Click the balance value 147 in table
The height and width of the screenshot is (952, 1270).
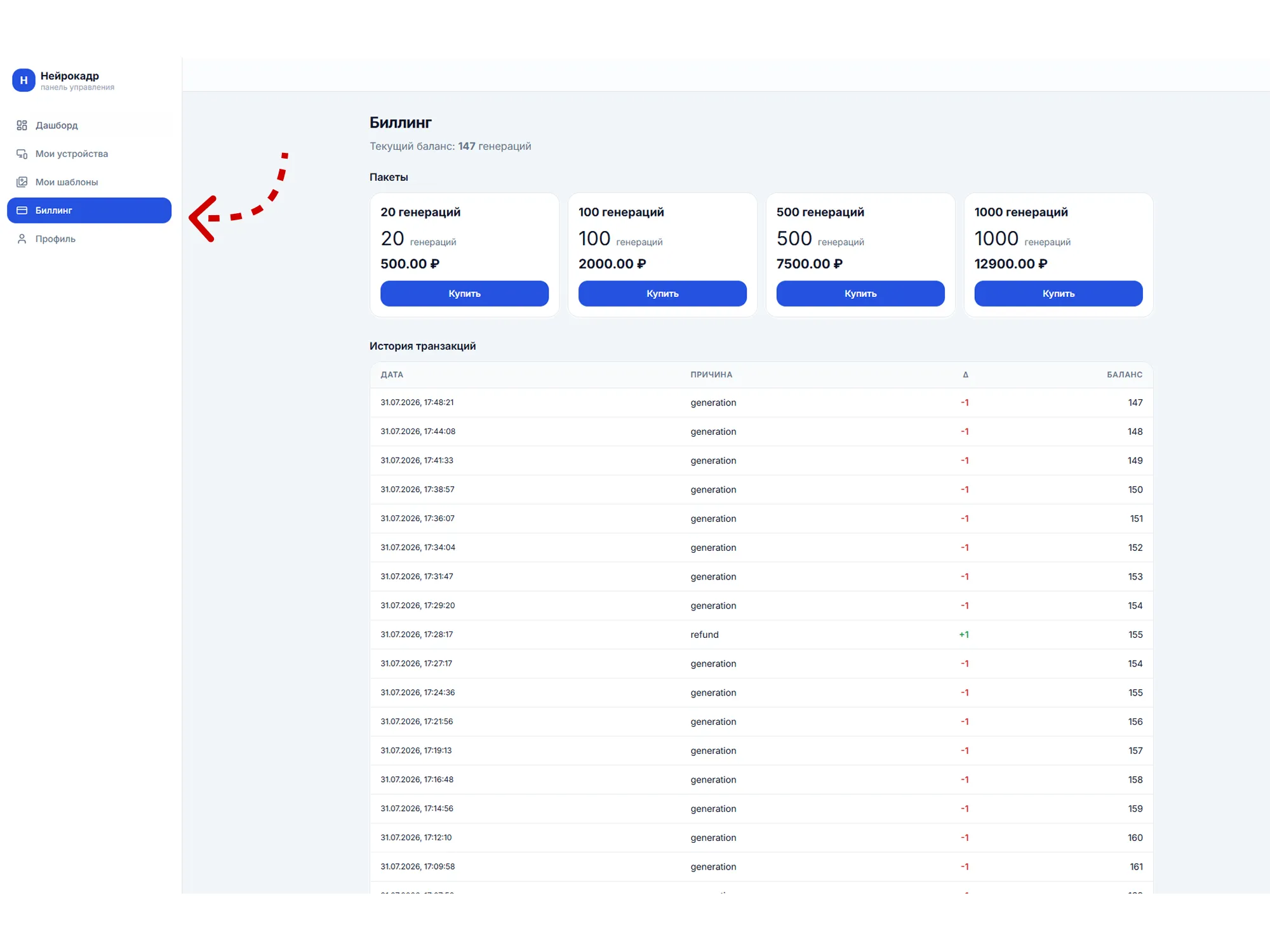pyautogui.click(x=1135, y=402)
